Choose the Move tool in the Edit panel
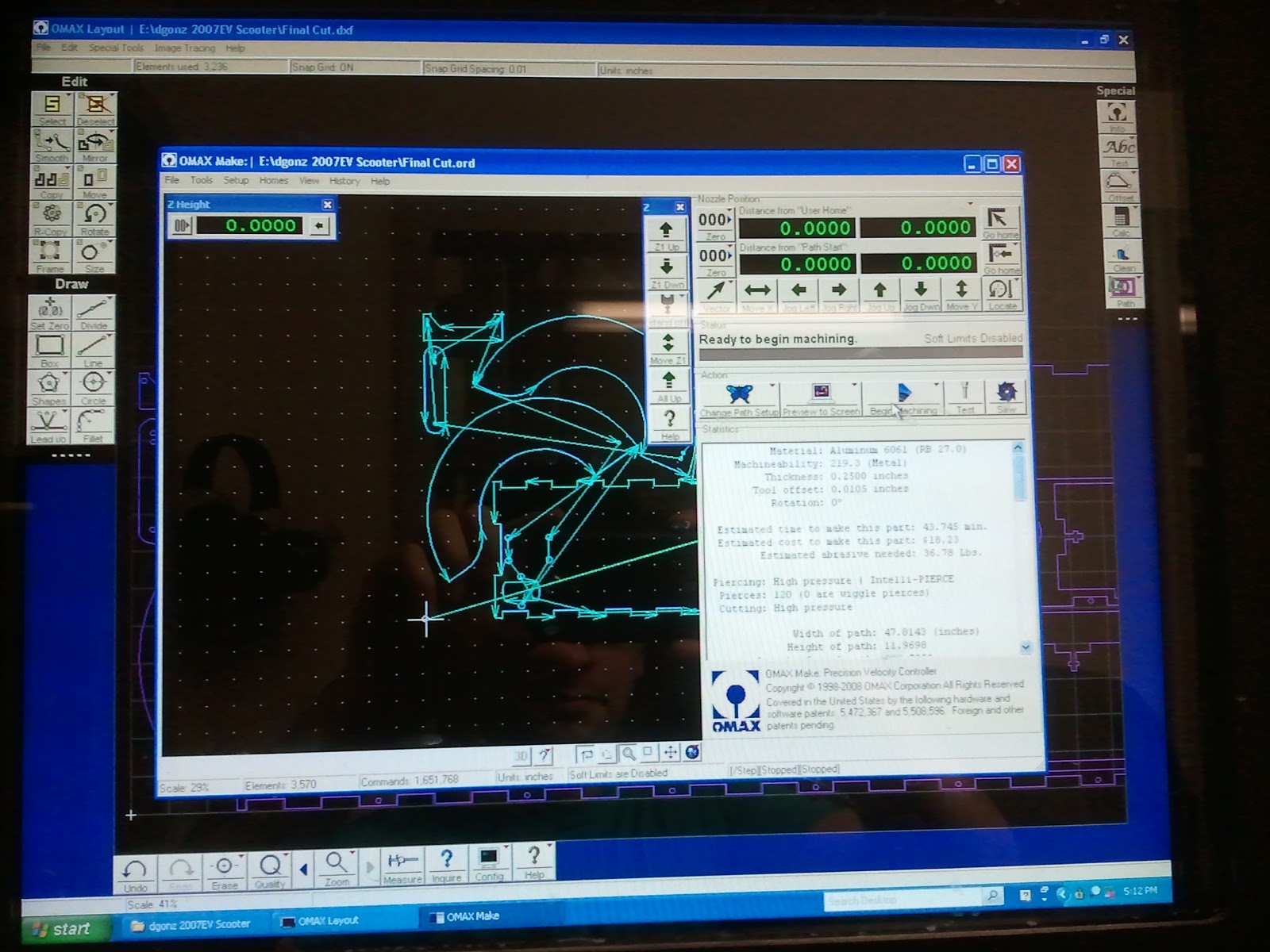Viewport: 1270px width, 952px height. (95, 182)
